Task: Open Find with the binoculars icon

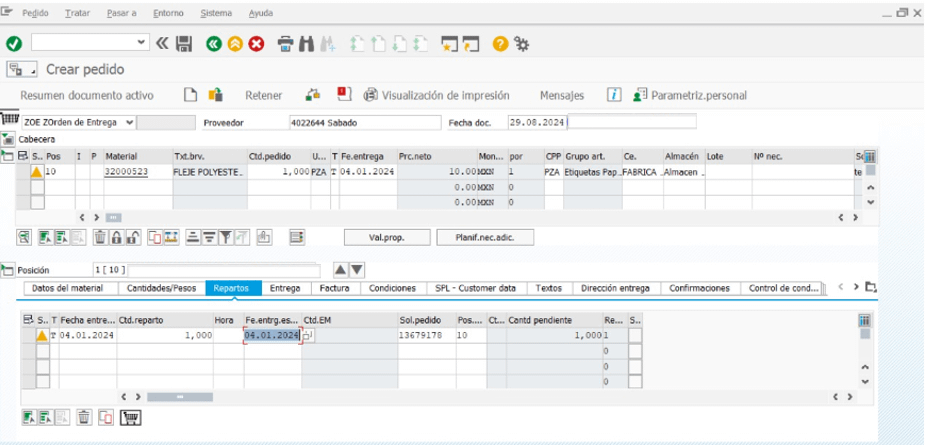Action: (x=307, y=43)
